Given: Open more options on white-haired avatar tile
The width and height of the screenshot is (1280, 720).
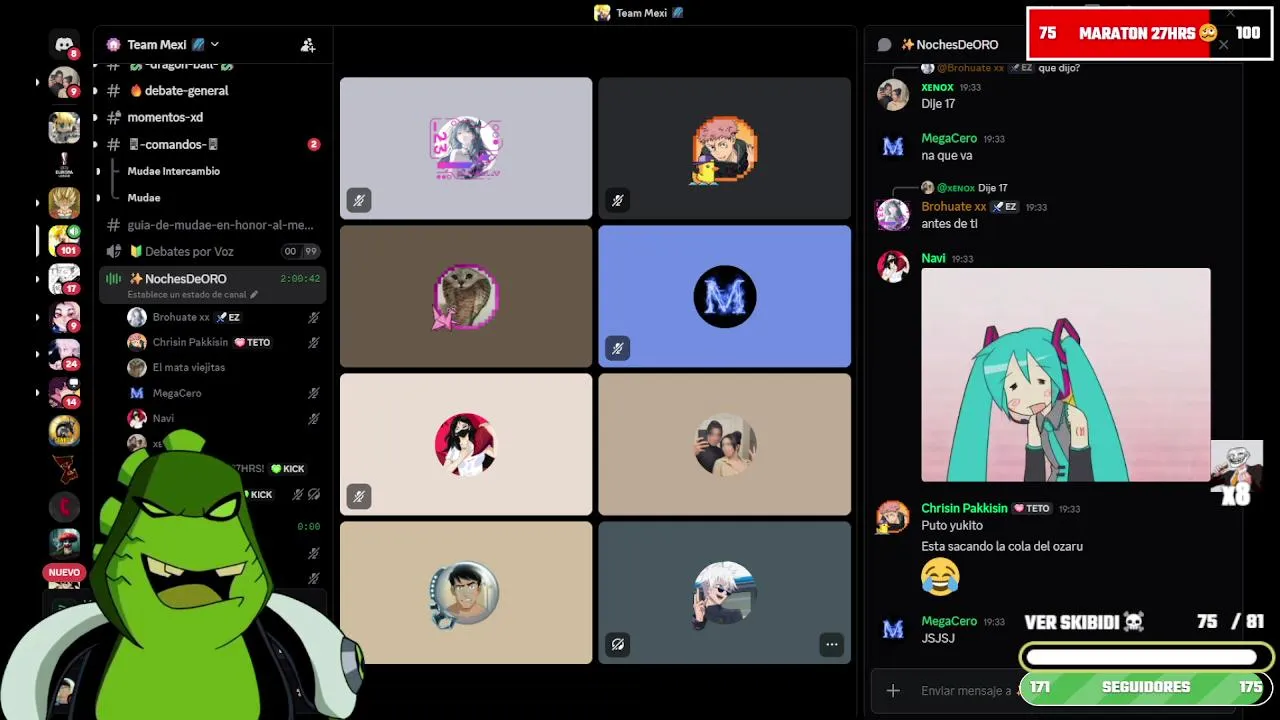Looking at the screenshot, I should [x=831, y=644].
